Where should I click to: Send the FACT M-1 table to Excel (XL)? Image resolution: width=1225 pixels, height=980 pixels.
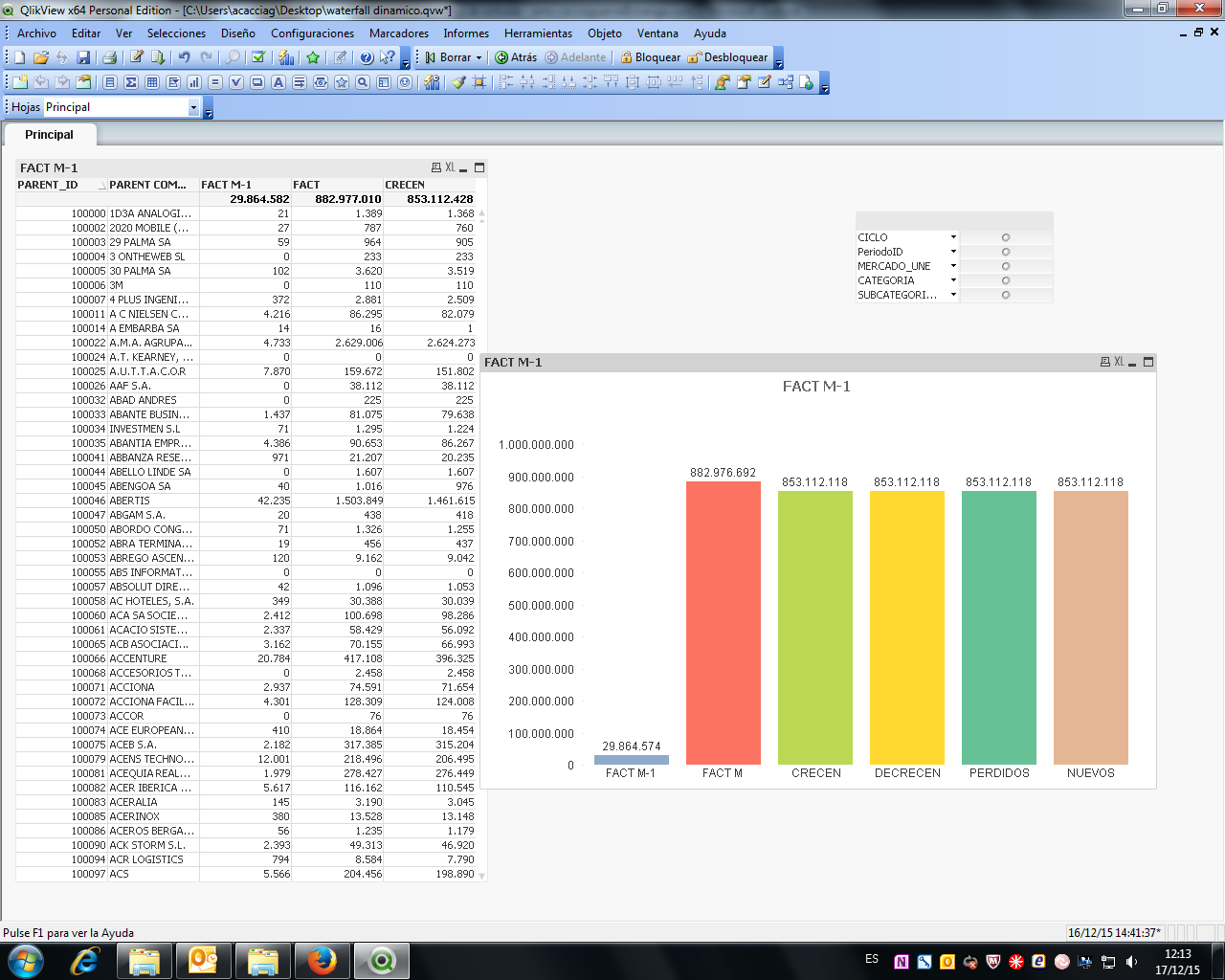pos(450,167)
